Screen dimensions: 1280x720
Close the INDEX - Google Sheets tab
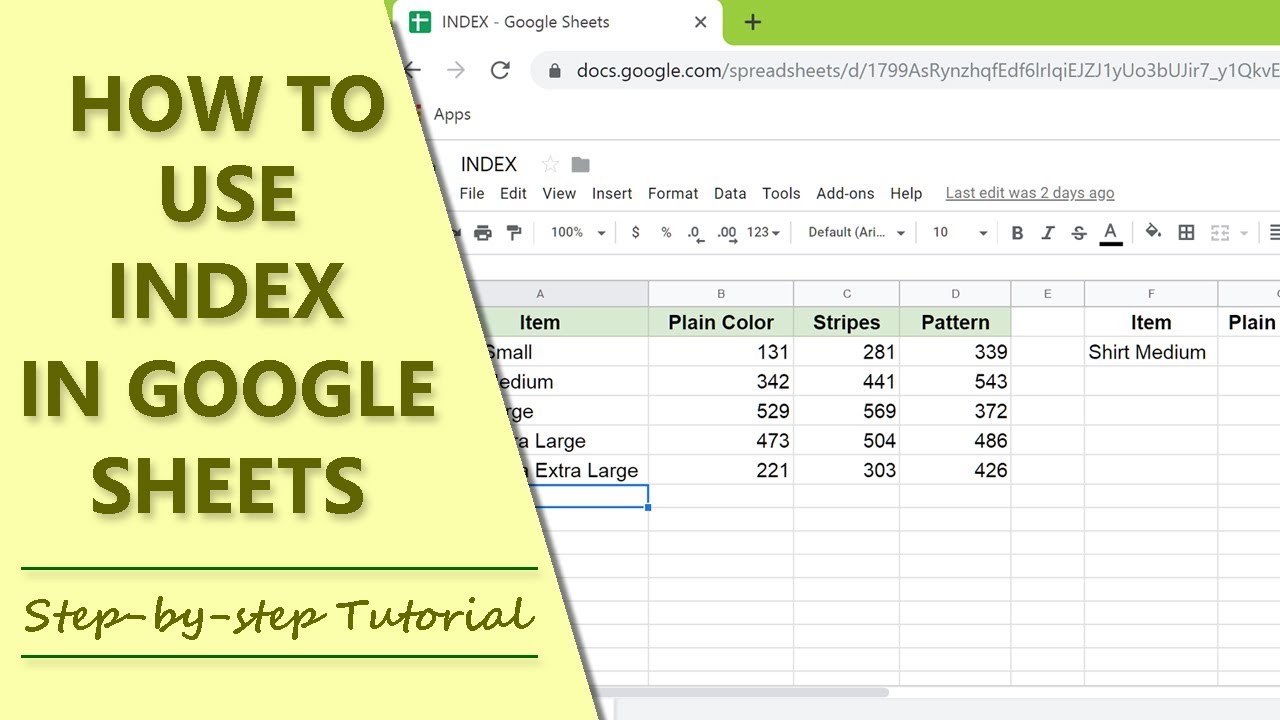tap(700, 22)
